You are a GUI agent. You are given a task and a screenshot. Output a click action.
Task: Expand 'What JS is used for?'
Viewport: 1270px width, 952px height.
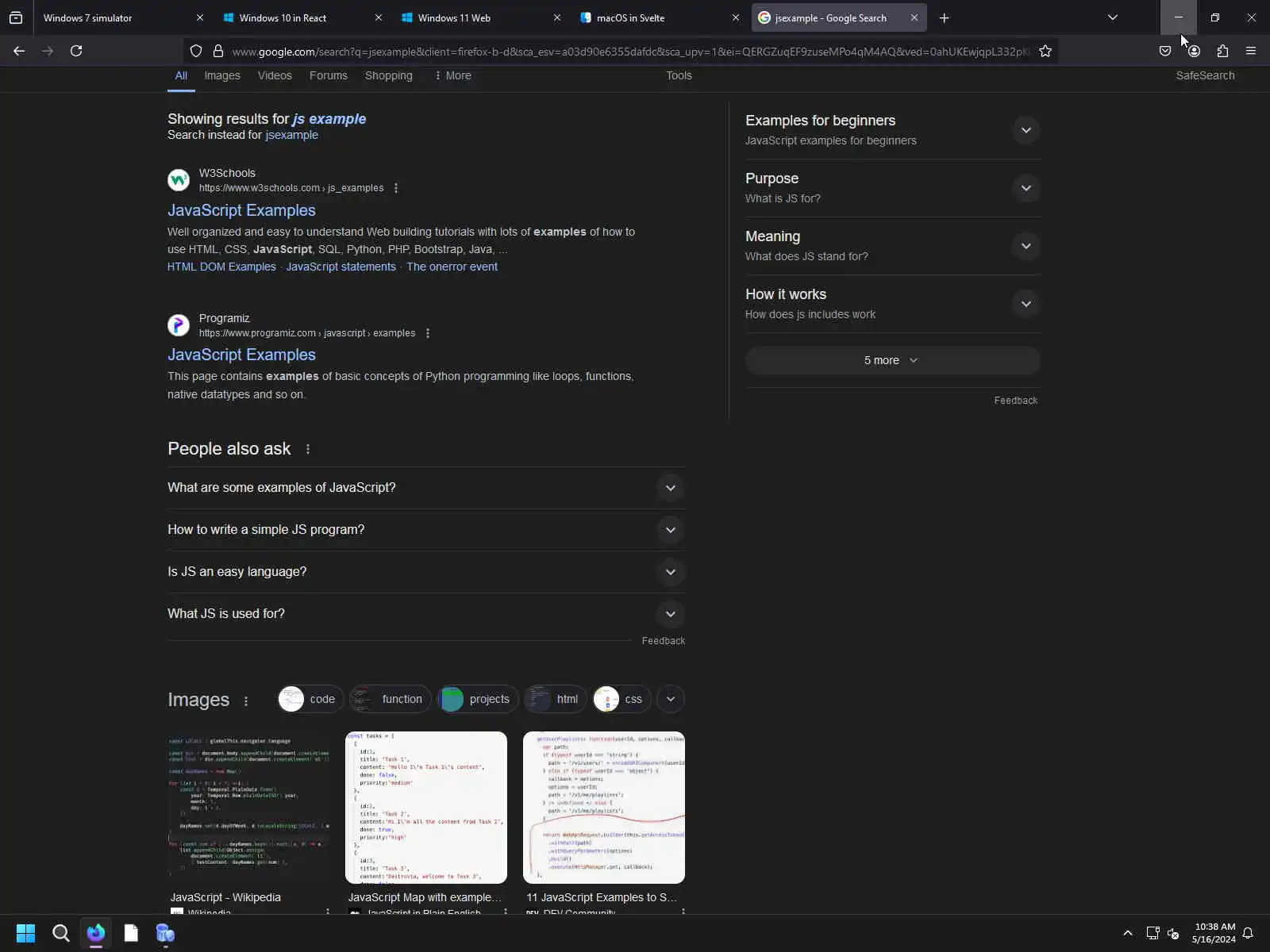[426, 614]
